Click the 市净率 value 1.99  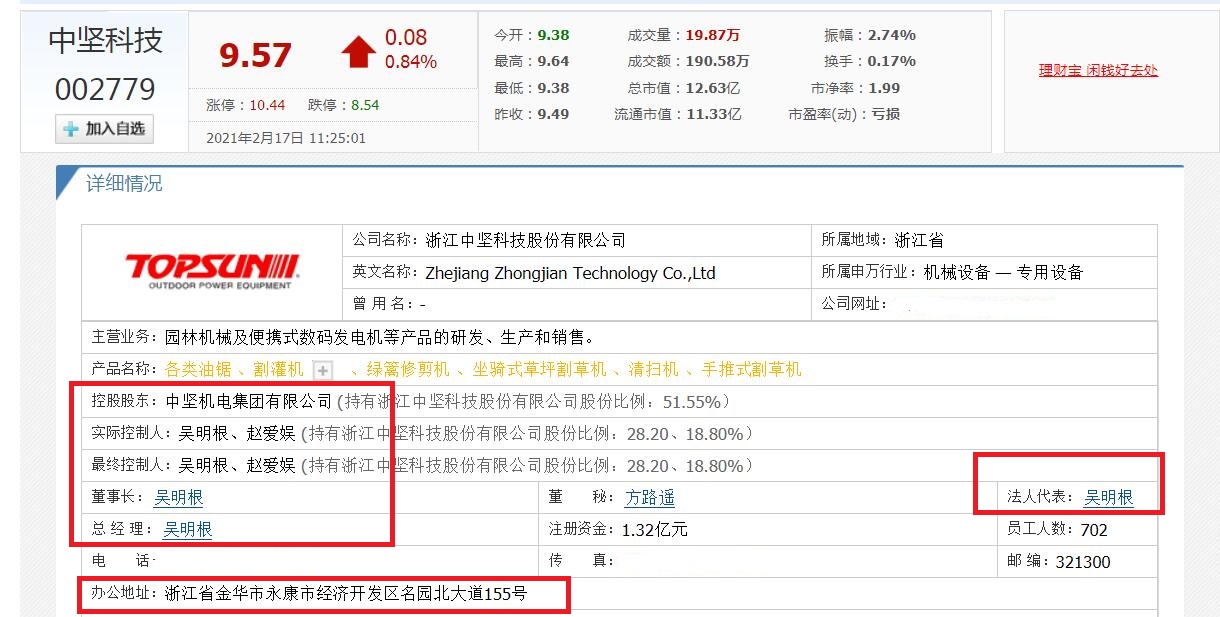[x=884, y=88]
